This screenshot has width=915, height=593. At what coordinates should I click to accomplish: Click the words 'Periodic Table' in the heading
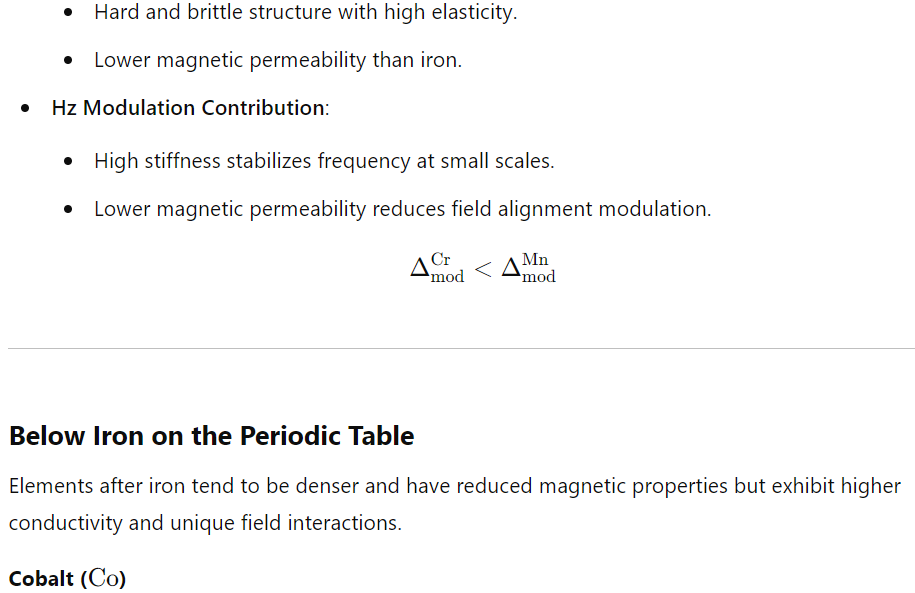pyautogui.click(x=327, y=436)
